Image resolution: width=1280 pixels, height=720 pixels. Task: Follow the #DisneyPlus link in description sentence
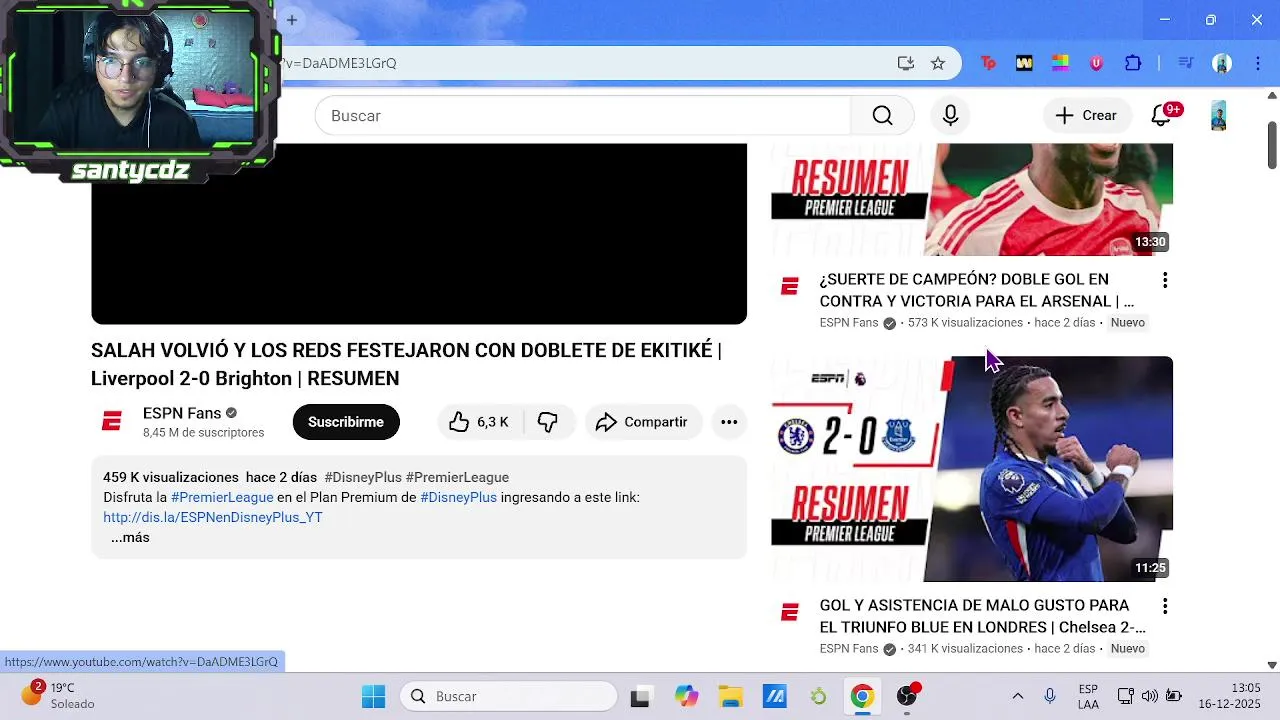click(458, 497)
